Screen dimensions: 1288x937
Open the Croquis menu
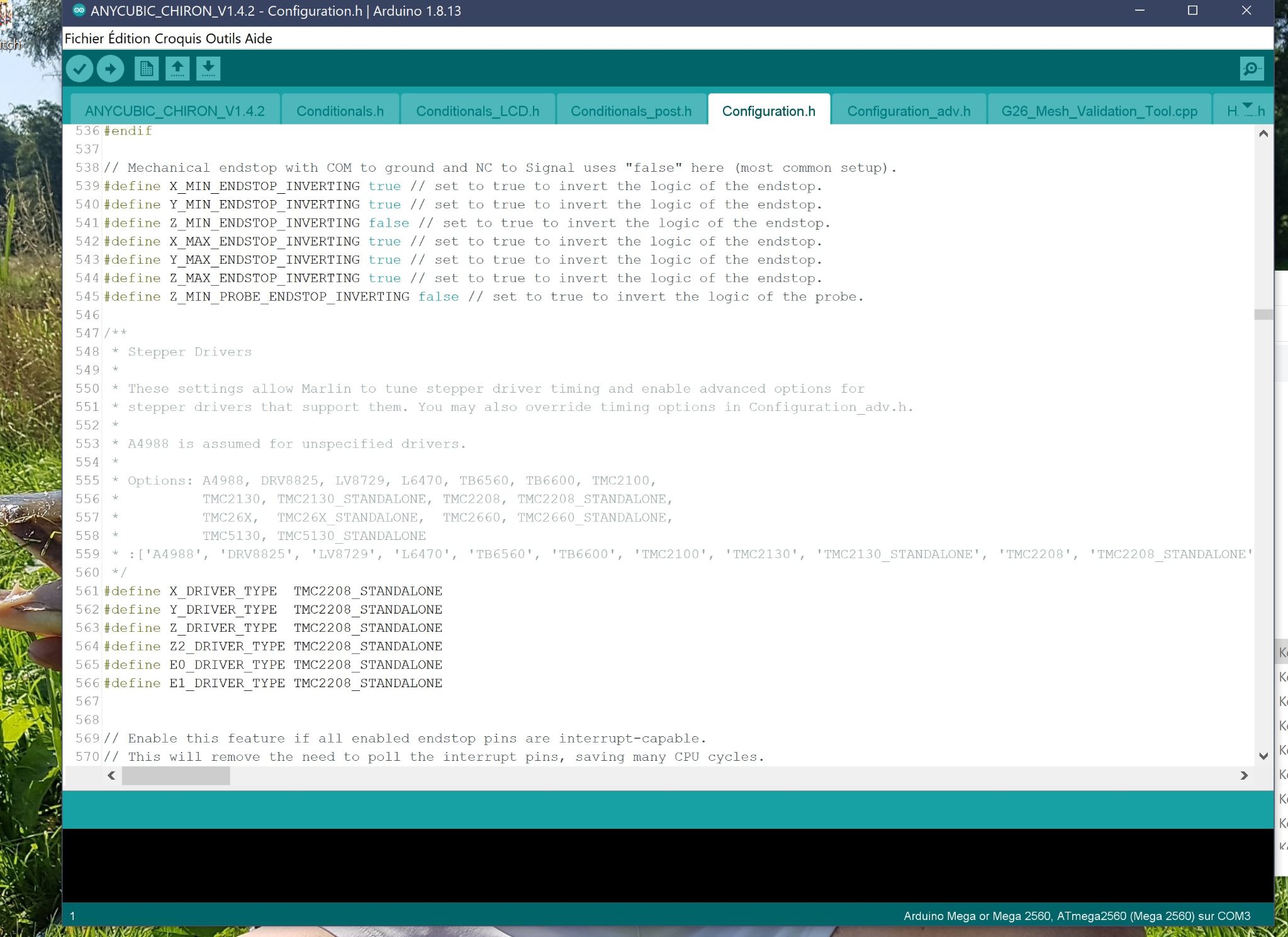click(x=178, y=38)
